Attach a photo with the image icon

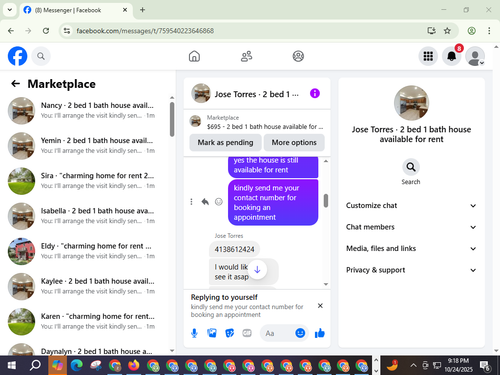(212, 333)
